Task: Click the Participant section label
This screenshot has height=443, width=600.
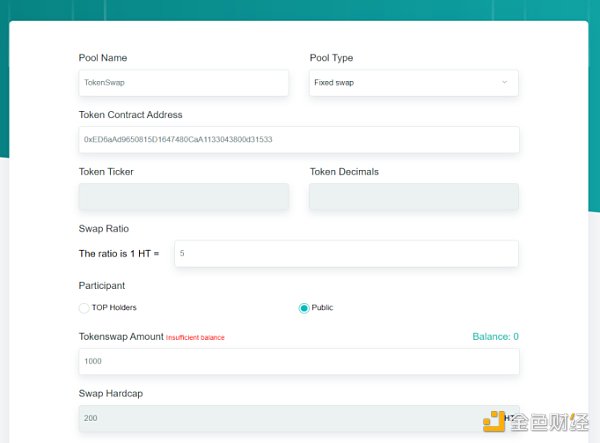Action: pos(102,286)
